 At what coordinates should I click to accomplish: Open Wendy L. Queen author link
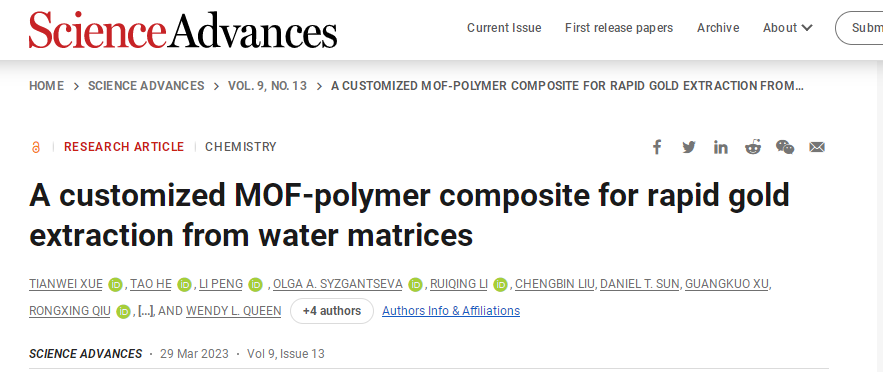pyautogui.click(x=234, y=311)
